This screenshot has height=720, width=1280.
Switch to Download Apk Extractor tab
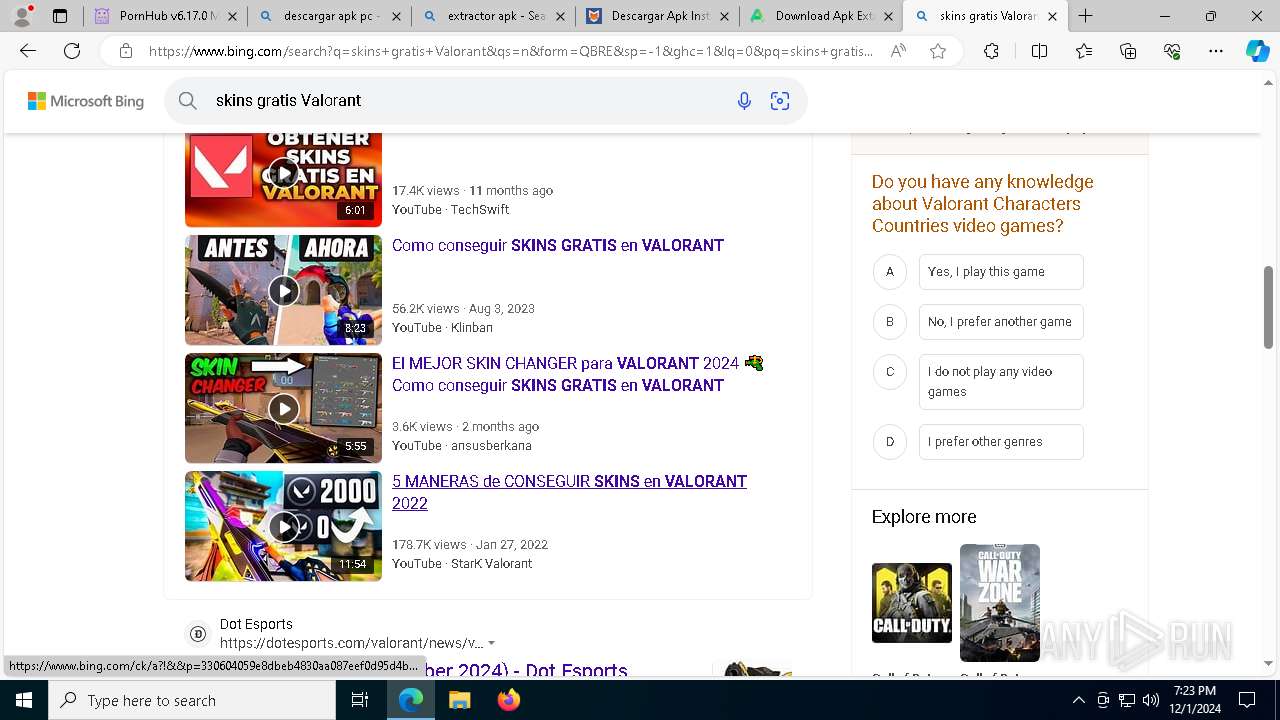click(x=821, y=16)
